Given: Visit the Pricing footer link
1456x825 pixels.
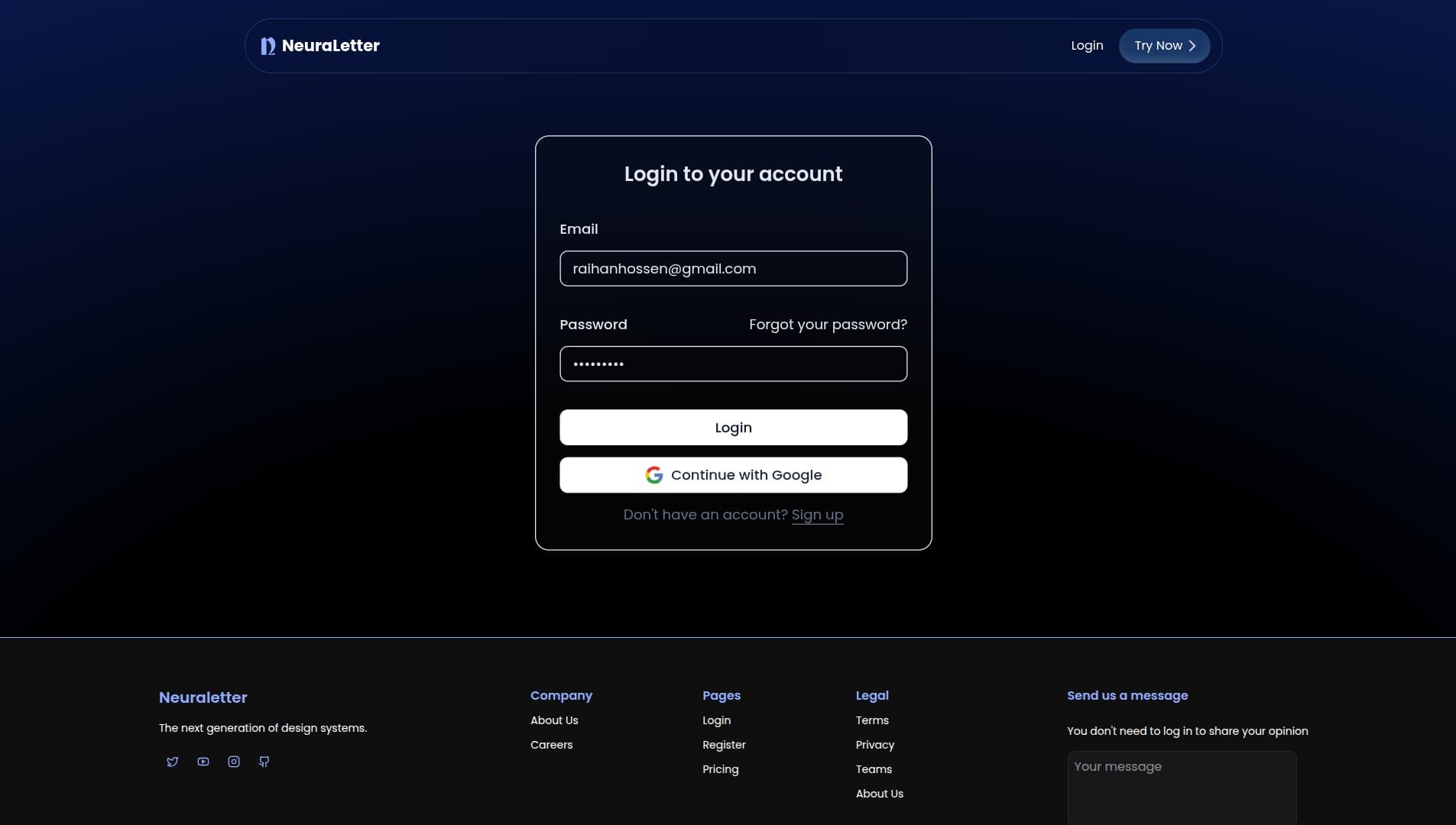Looking at the screenshot, I should (720, 769).
